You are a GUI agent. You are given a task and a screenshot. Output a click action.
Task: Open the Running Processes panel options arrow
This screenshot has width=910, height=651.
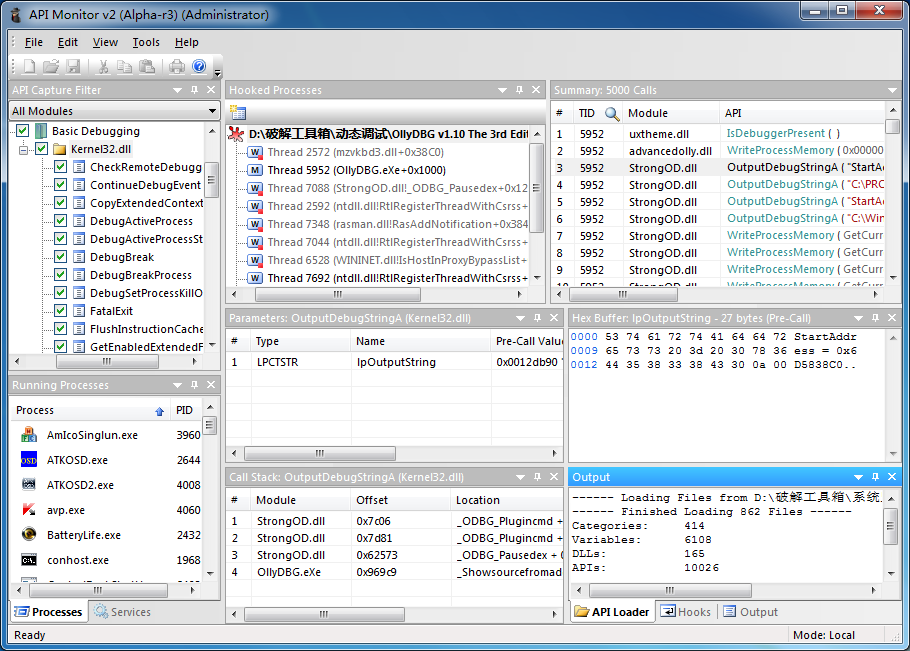178,385
